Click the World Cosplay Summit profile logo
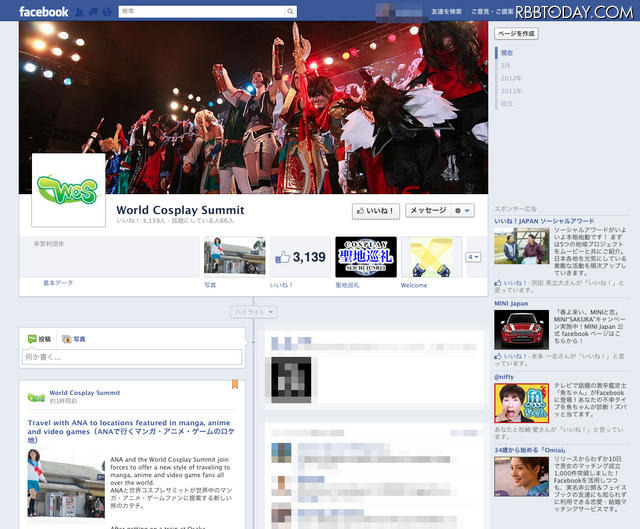Screen dimensions: 640x529 point(68,190)
